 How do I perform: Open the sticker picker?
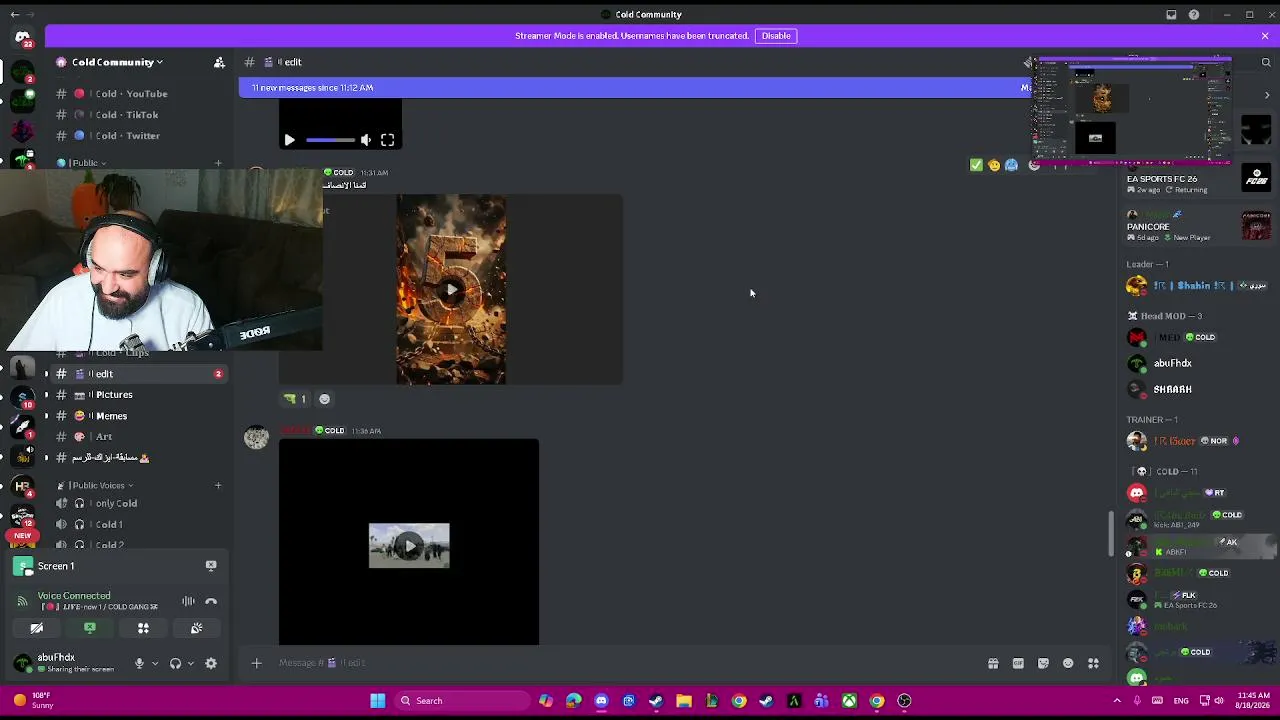pos(1043,663)
